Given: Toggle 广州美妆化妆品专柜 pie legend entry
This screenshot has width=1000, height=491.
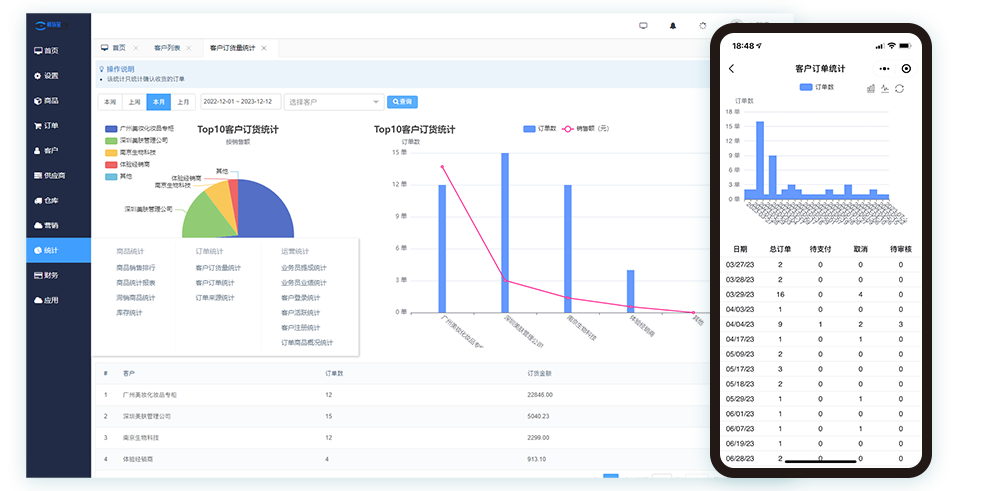Looking at the screenshot, I should tap(139, 129).
